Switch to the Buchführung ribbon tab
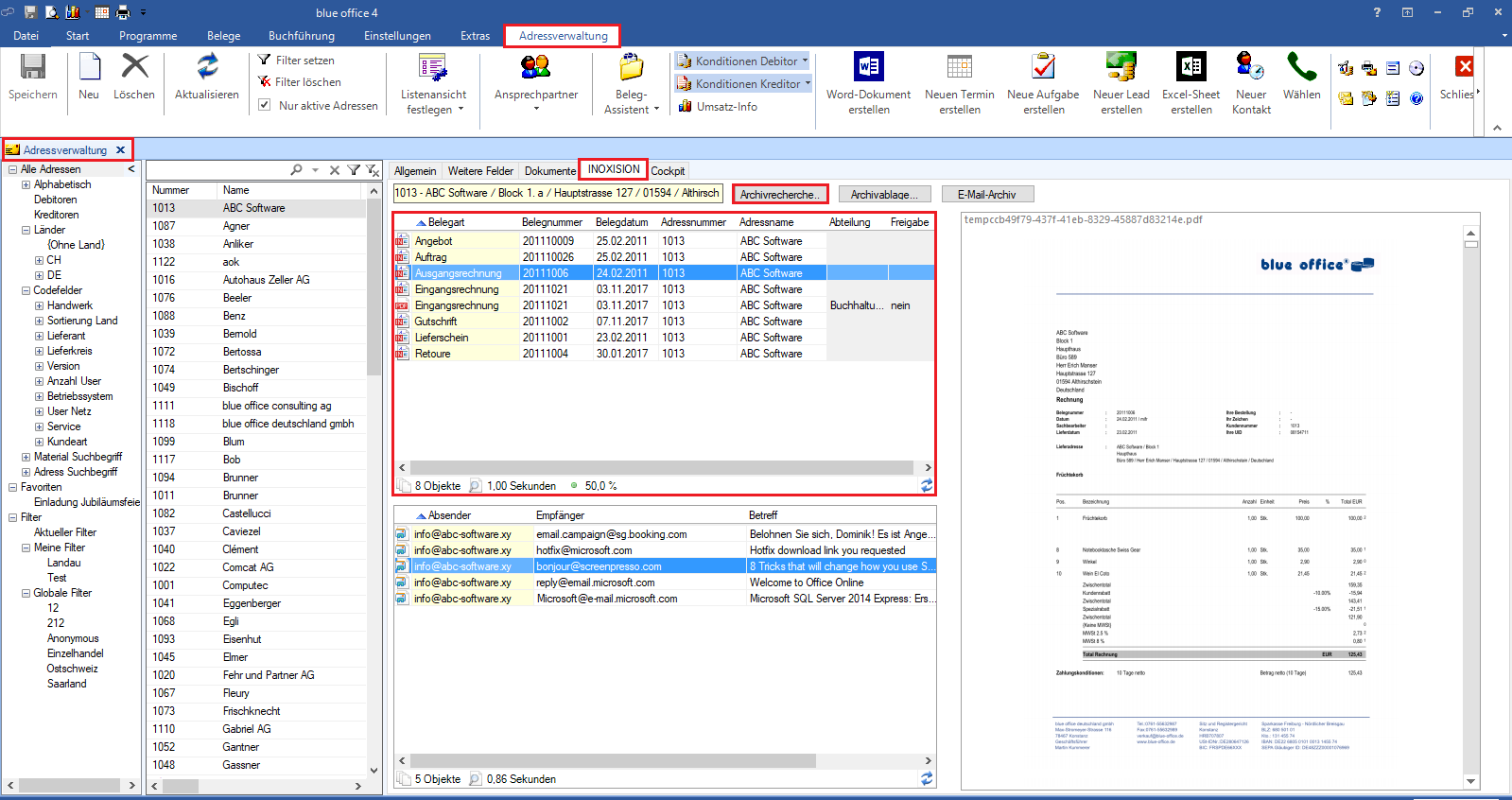 coord(302,36)
